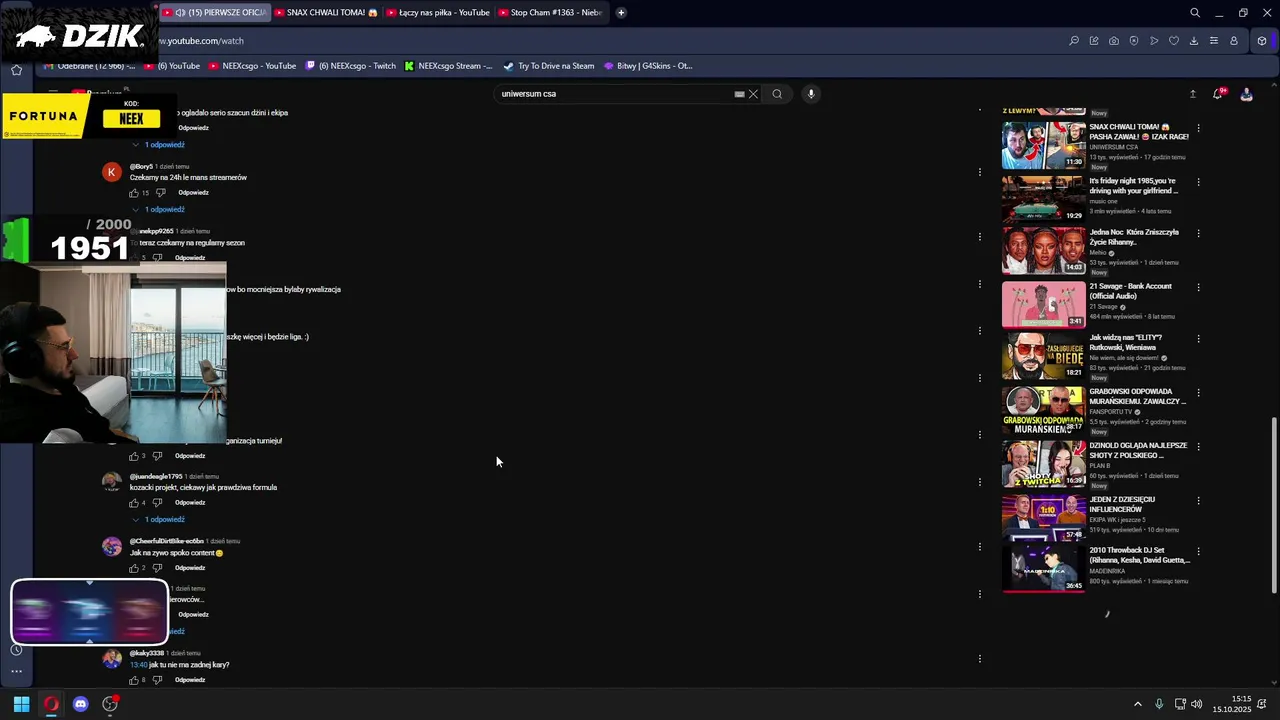Open menu for 'DZINOLD OGLĄDA NAJLEPSZE SHOTY' video
The height and width of the screenshot is (720, 1280).
tap(1198, 446)
